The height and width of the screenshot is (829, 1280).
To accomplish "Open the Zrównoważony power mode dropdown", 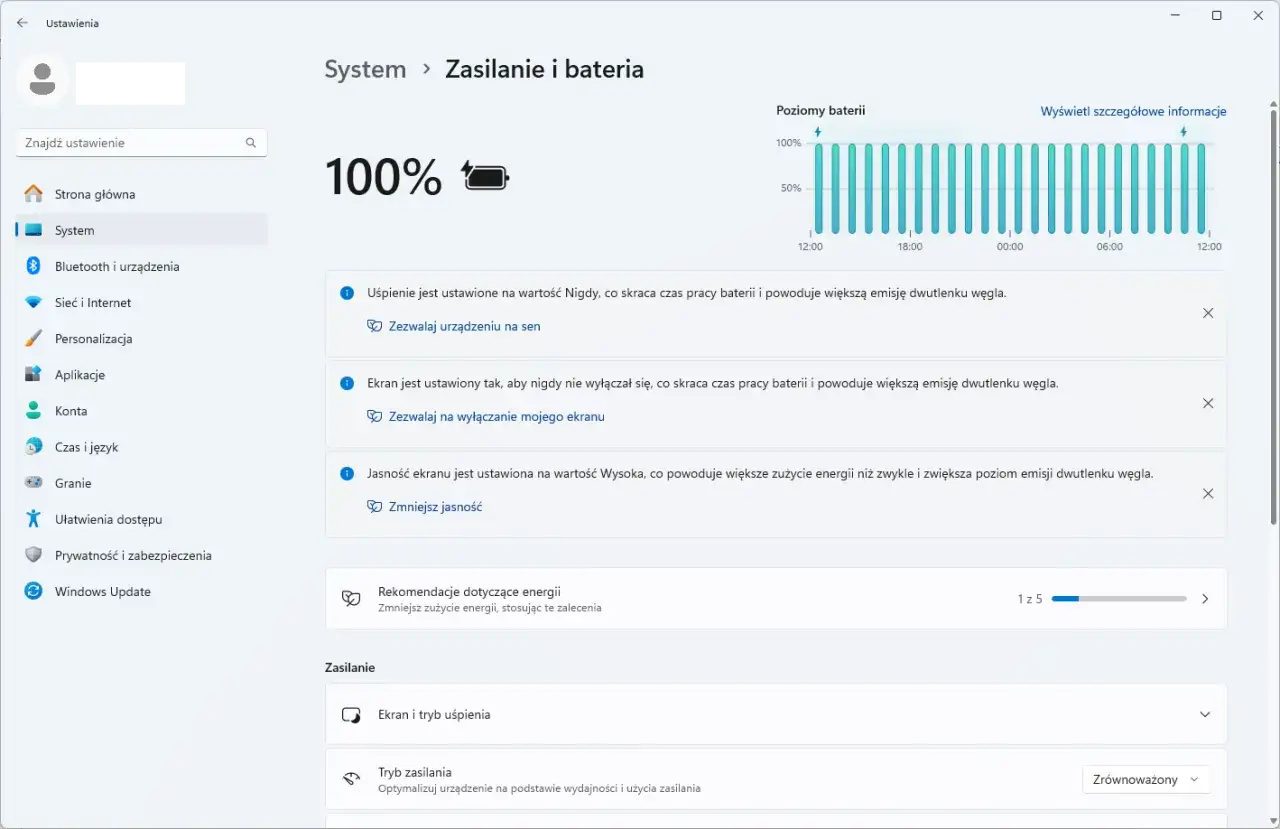I will 1146,779.
